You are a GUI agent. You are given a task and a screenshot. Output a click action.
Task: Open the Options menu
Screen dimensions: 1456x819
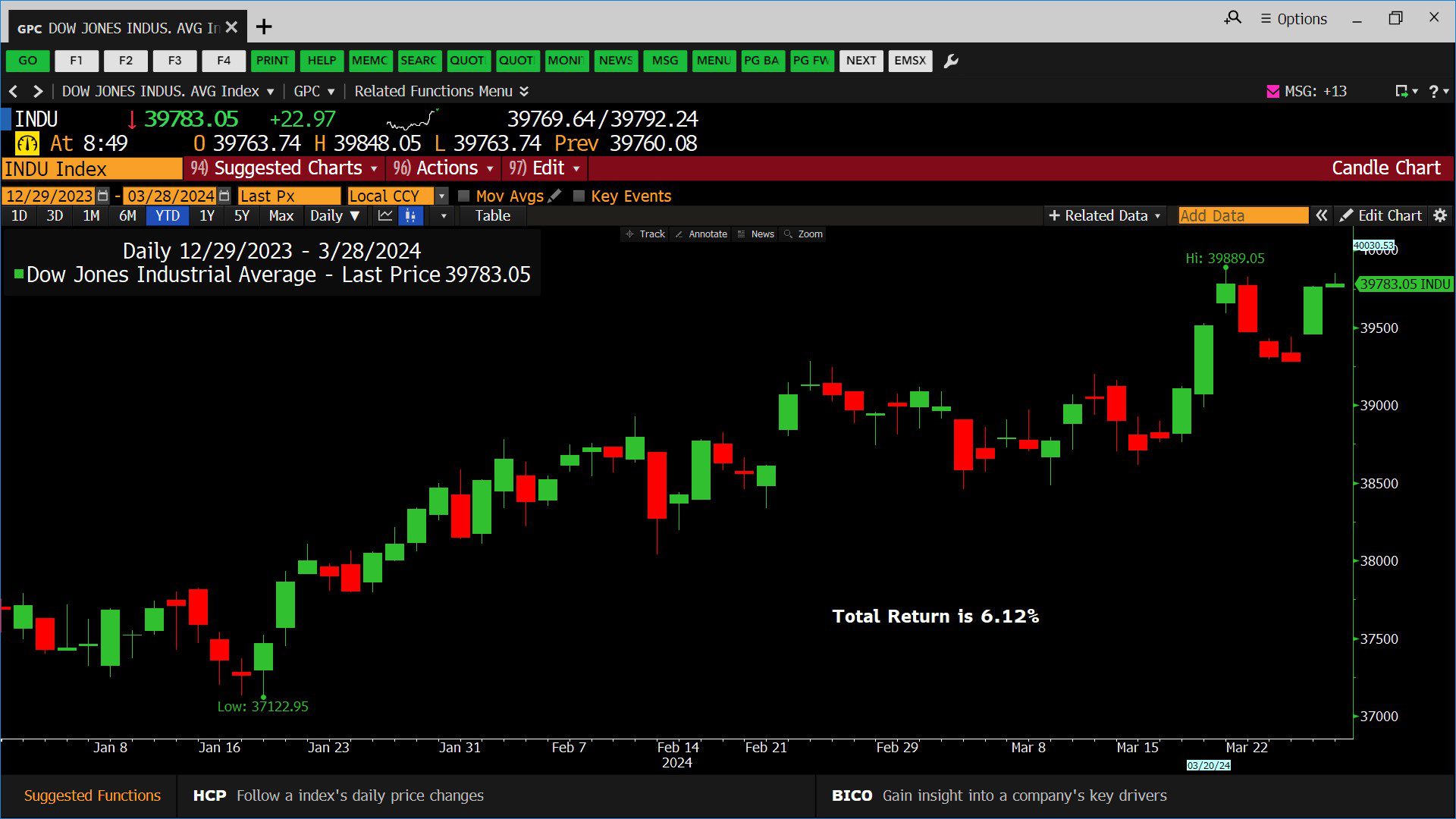coord(1294,19)
